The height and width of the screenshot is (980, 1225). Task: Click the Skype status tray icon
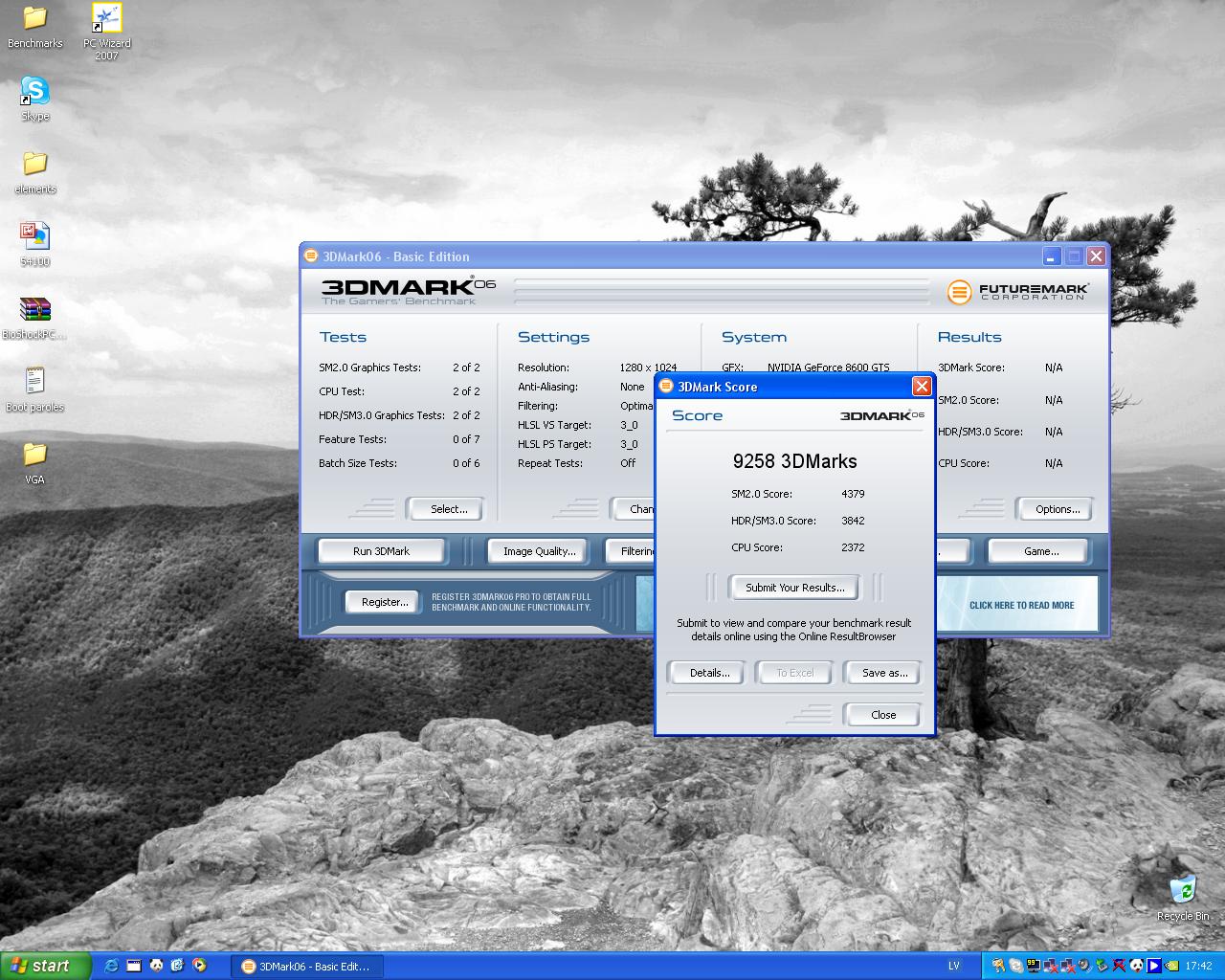[1015, 966]
